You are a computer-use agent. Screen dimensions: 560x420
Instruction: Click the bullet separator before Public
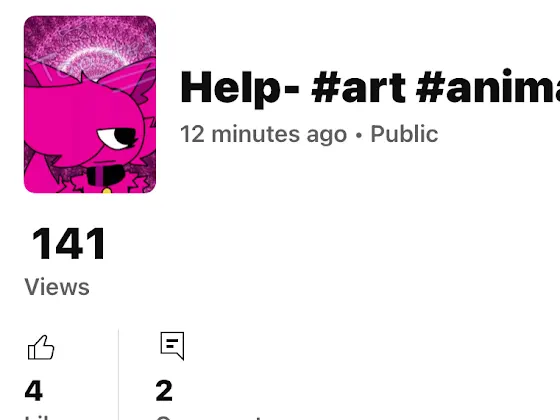tap(359, 135)
